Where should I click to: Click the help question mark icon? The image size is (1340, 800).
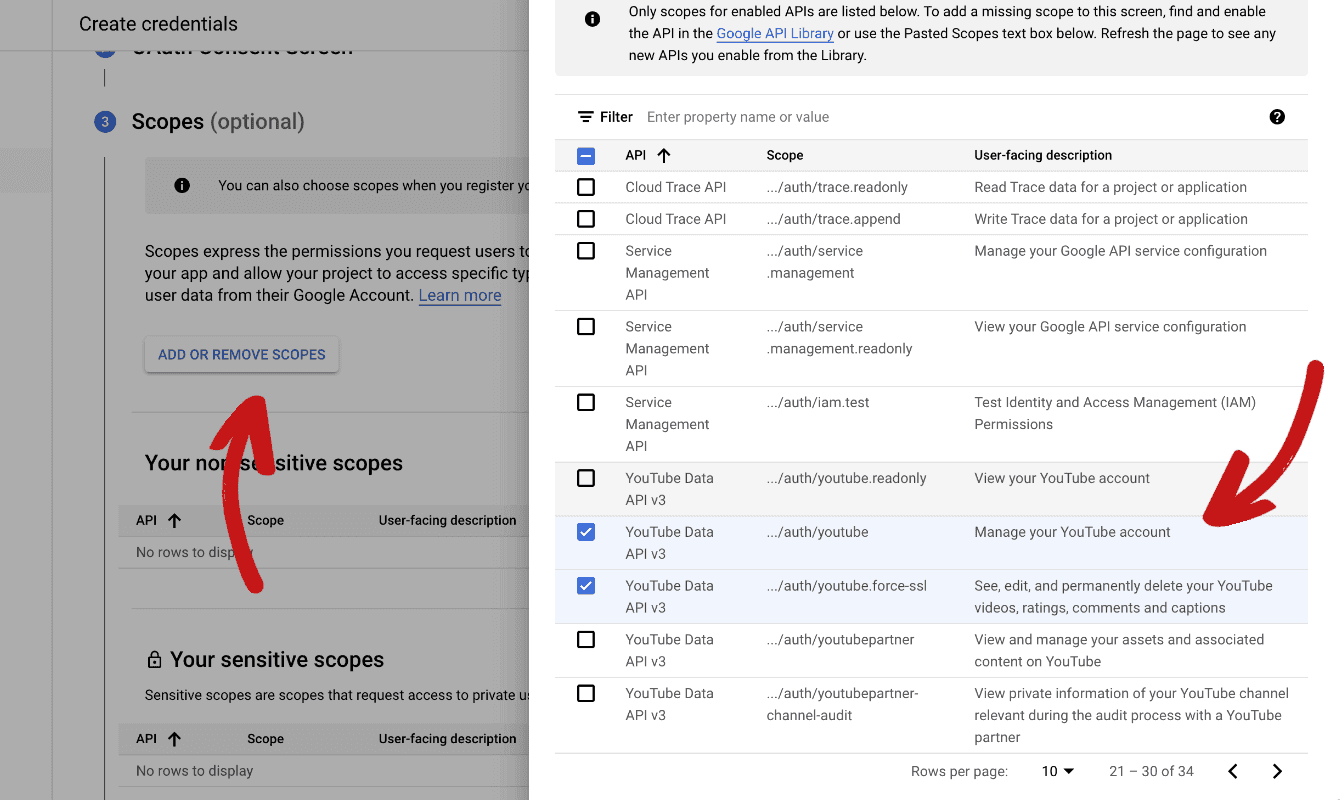pos(1277,117)
